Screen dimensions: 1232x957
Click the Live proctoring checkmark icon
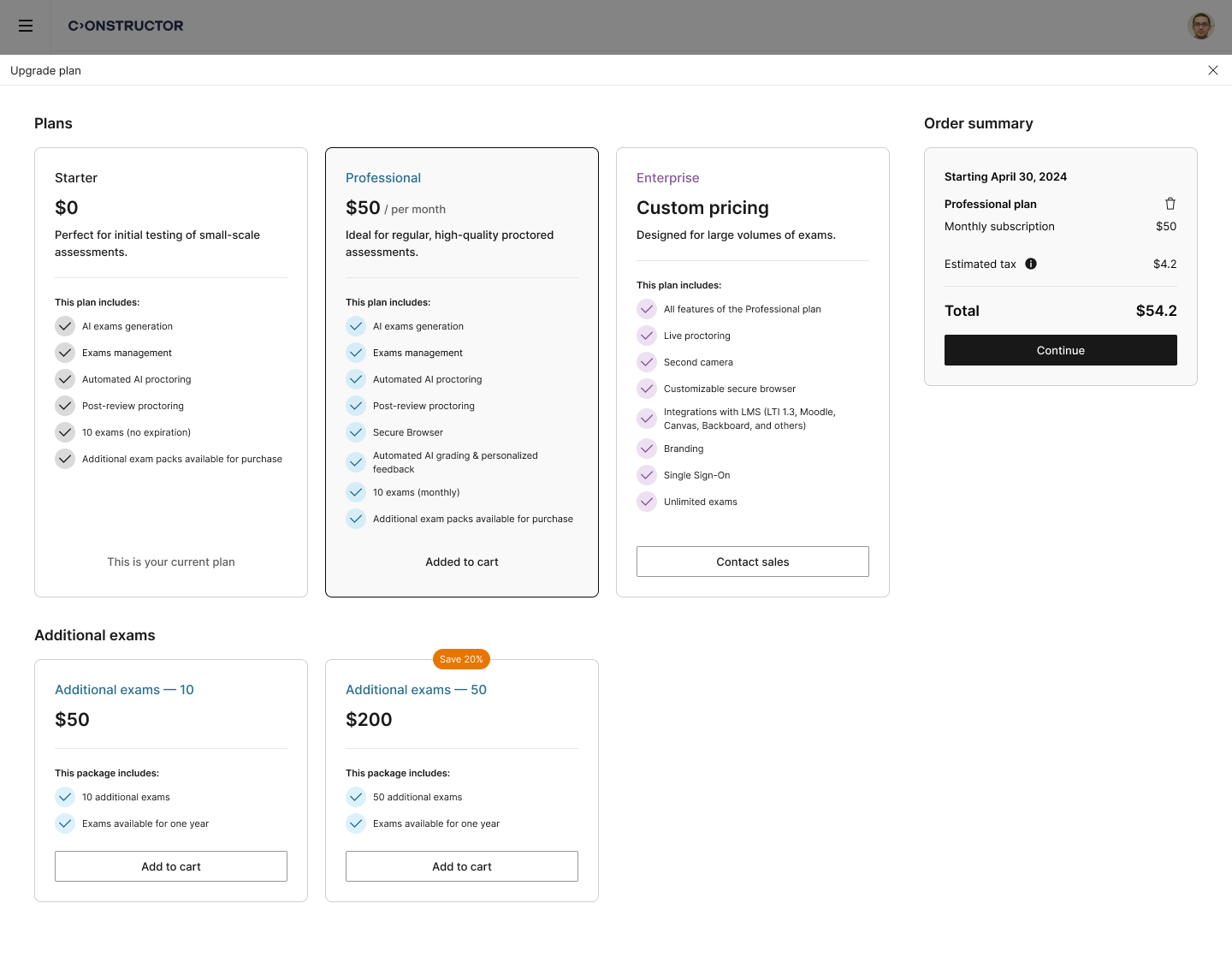point(647,336)
